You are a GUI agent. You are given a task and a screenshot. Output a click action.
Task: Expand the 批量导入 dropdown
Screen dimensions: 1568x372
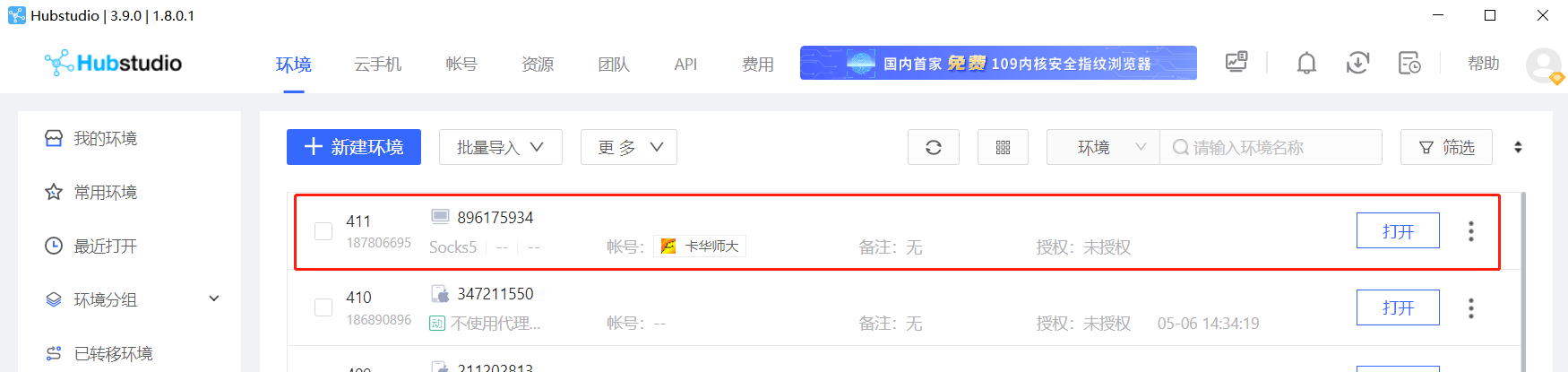point(501,147)
